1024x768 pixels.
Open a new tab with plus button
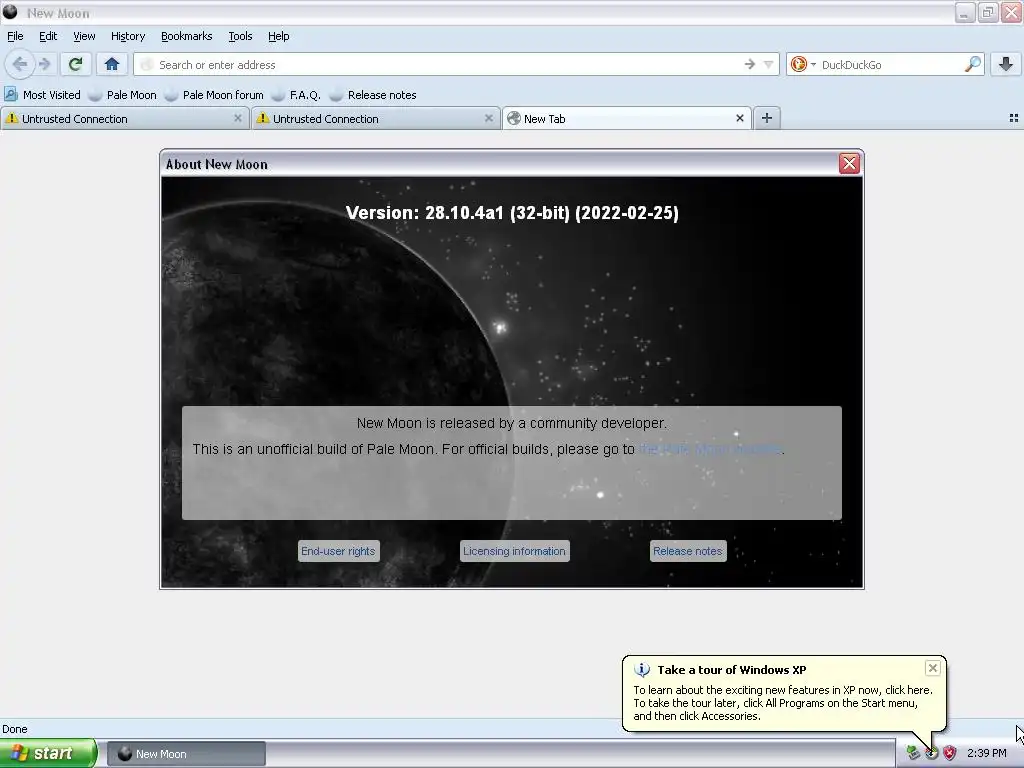tap(767, 118)
